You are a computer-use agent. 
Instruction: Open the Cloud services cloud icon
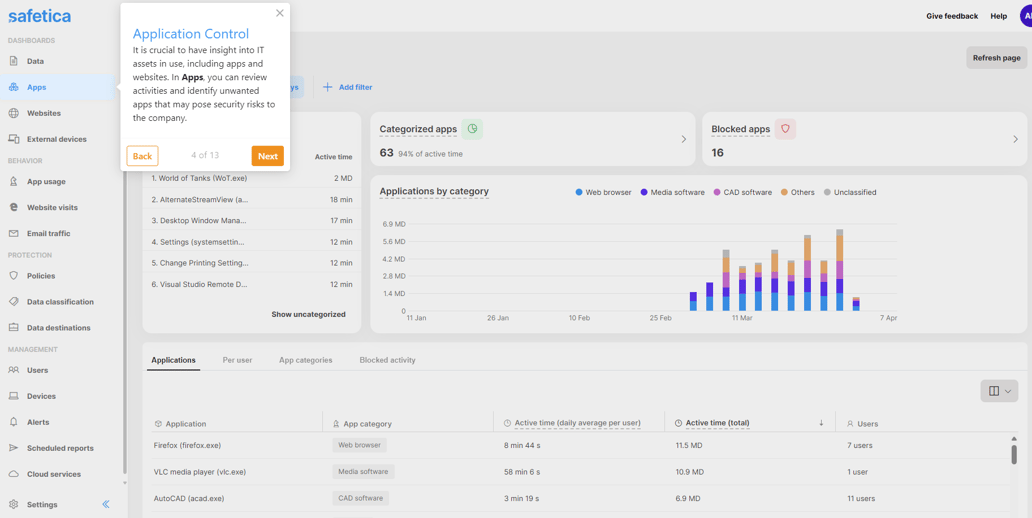click(x=13, y=474)
